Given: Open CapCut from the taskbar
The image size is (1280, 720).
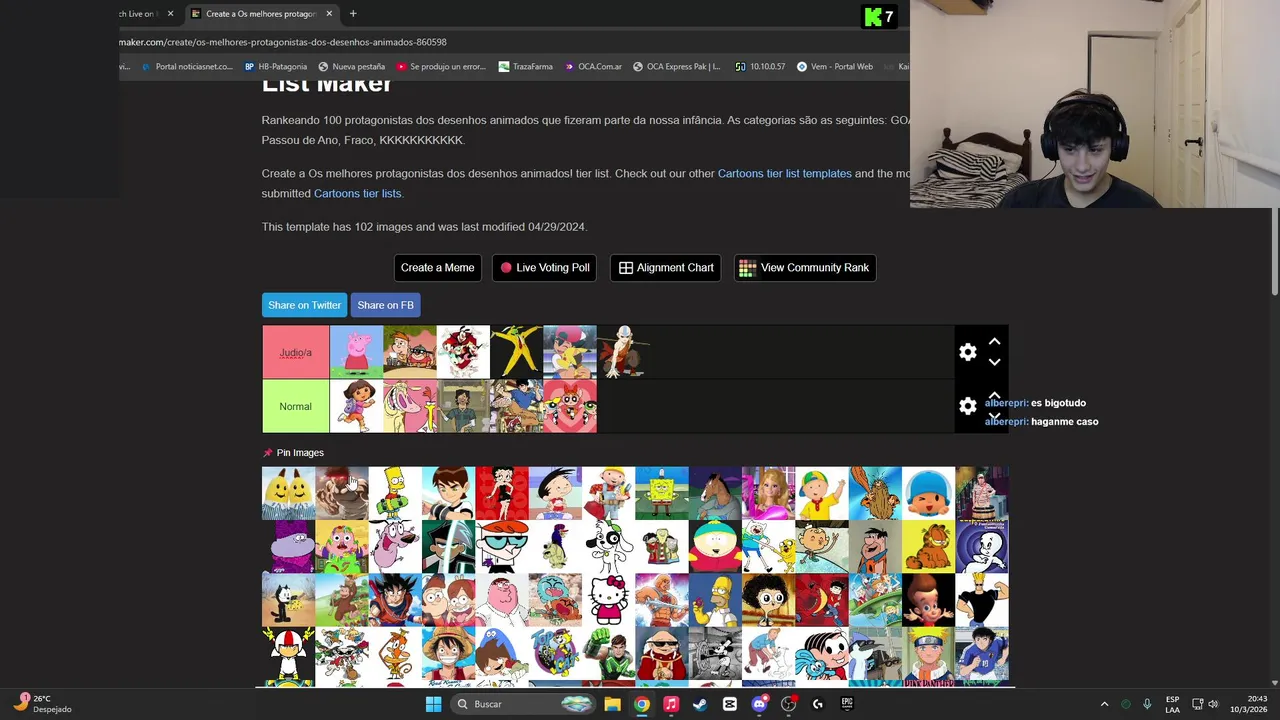Looking at the screenshot, I should click(x=730, y=704).
